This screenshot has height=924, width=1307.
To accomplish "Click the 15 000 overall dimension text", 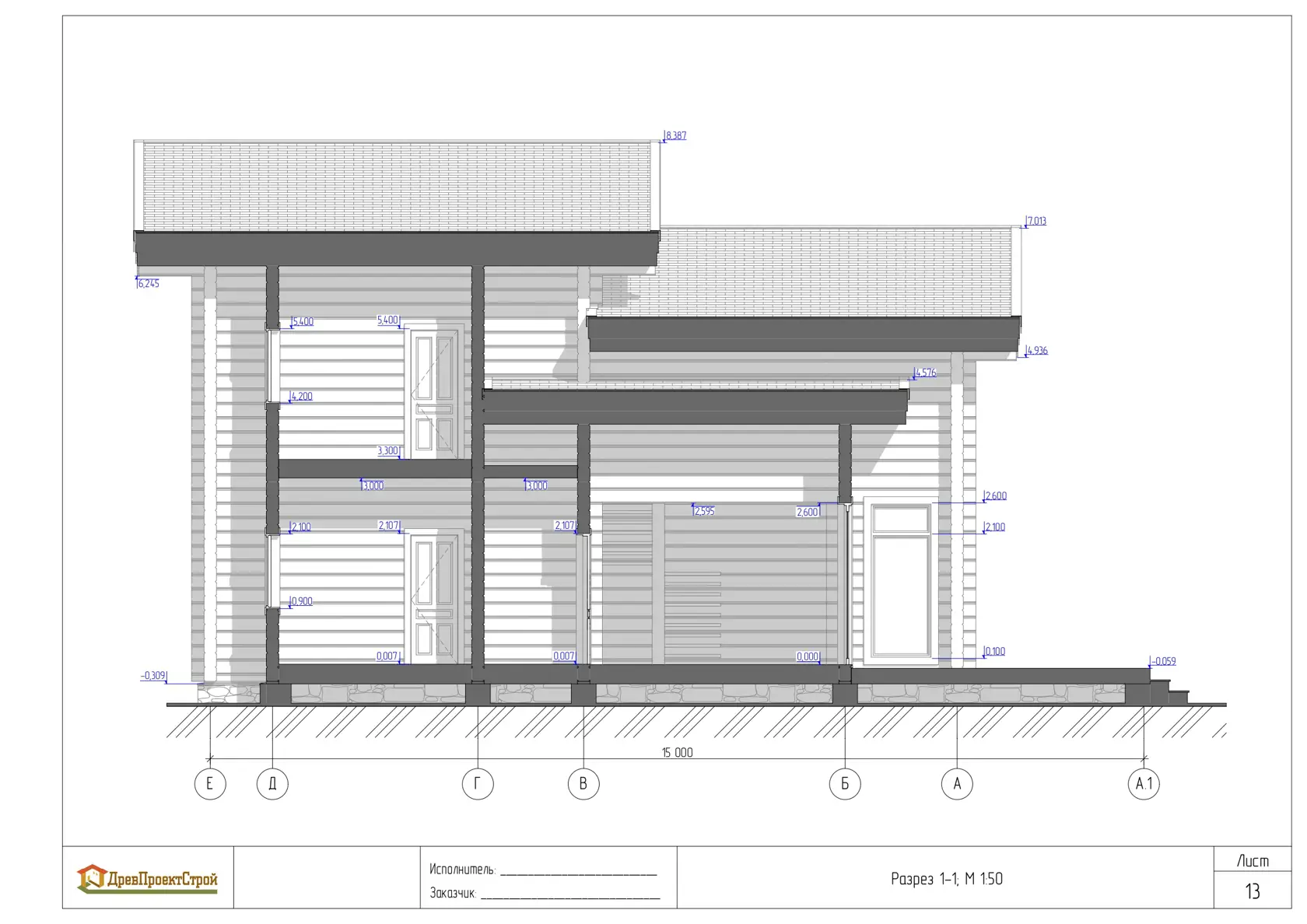I will (677, 752).
